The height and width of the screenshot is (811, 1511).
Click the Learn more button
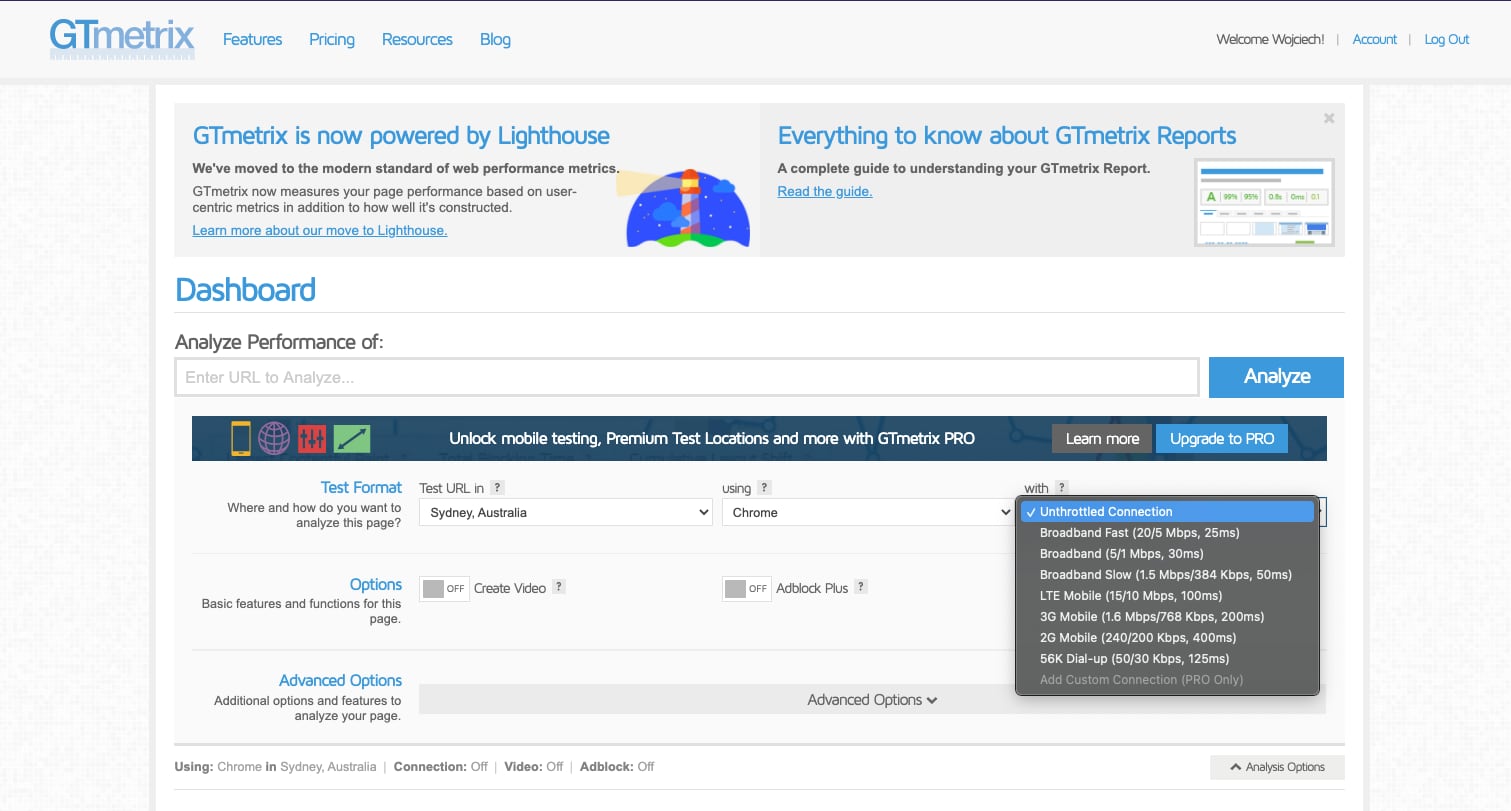(x=1102, y=438)
